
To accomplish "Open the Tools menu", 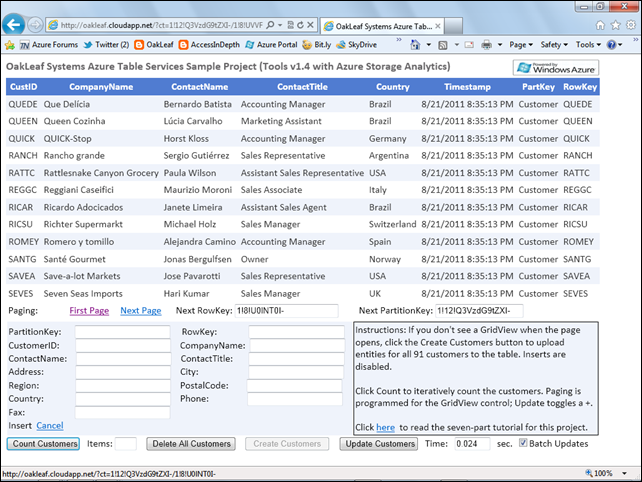I will pos(588,45).
